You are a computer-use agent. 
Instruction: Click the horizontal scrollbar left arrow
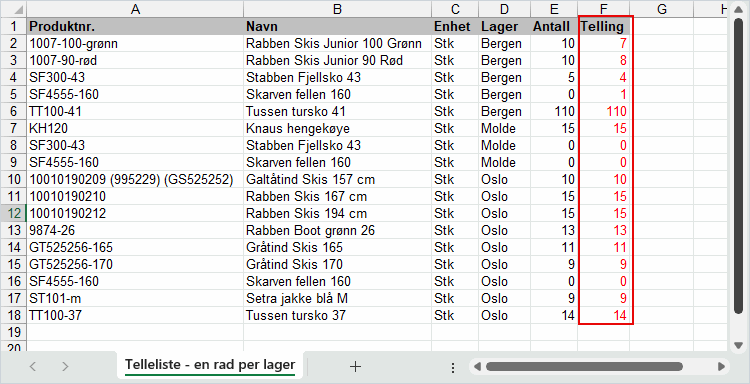pyautogui.click(x=477, y=367)
